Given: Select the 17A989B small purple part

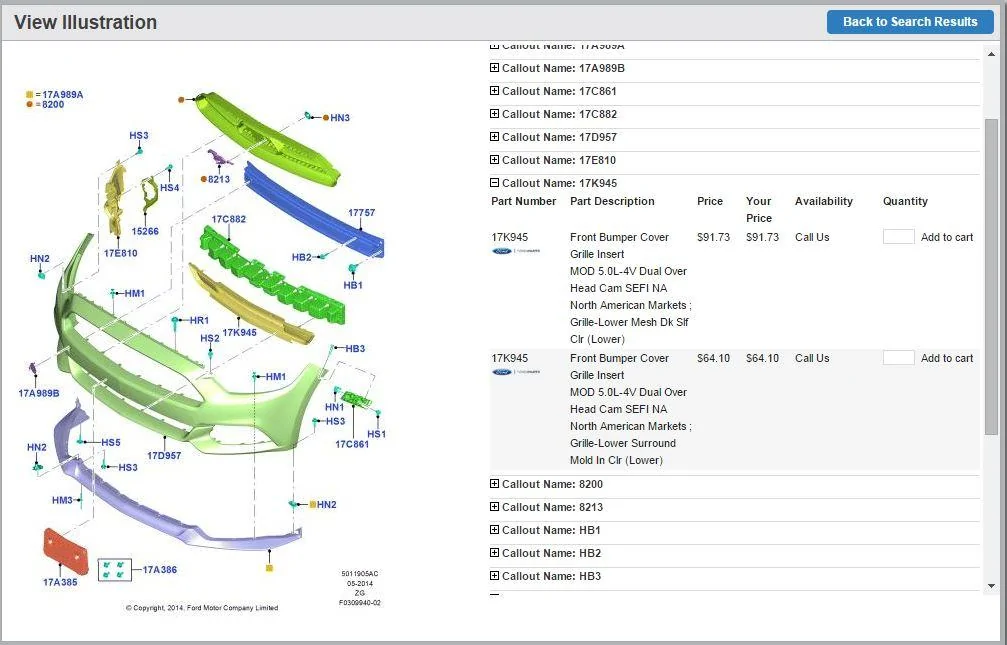Looking at the screenshot, I should point(33,369).
